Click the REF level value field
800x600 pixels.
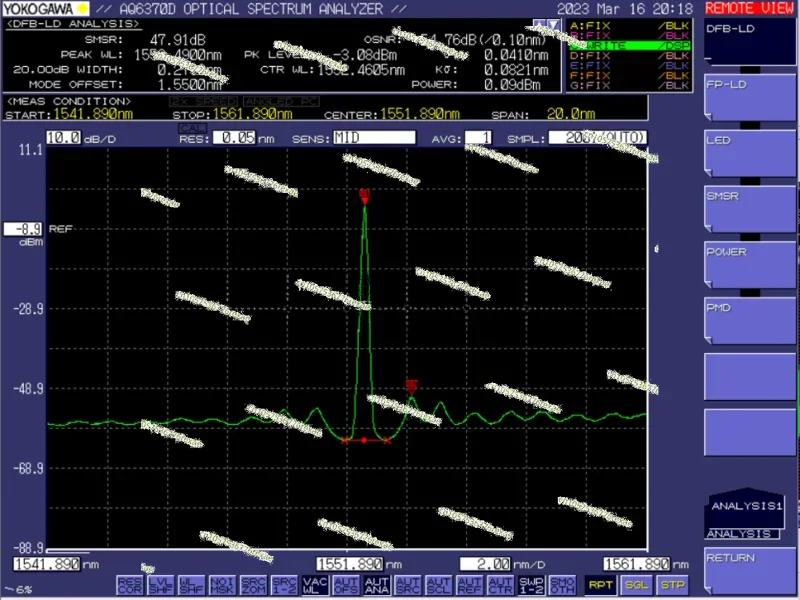23,229
